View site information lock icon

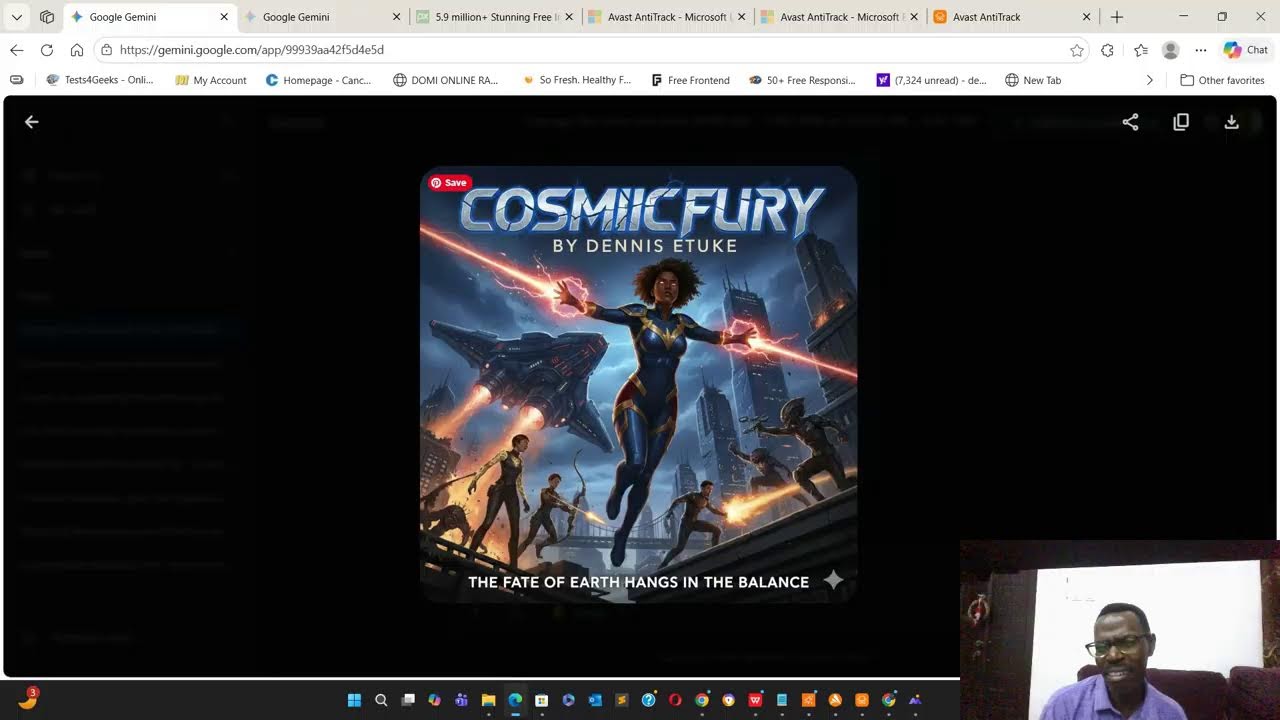[x=107, y=50]
